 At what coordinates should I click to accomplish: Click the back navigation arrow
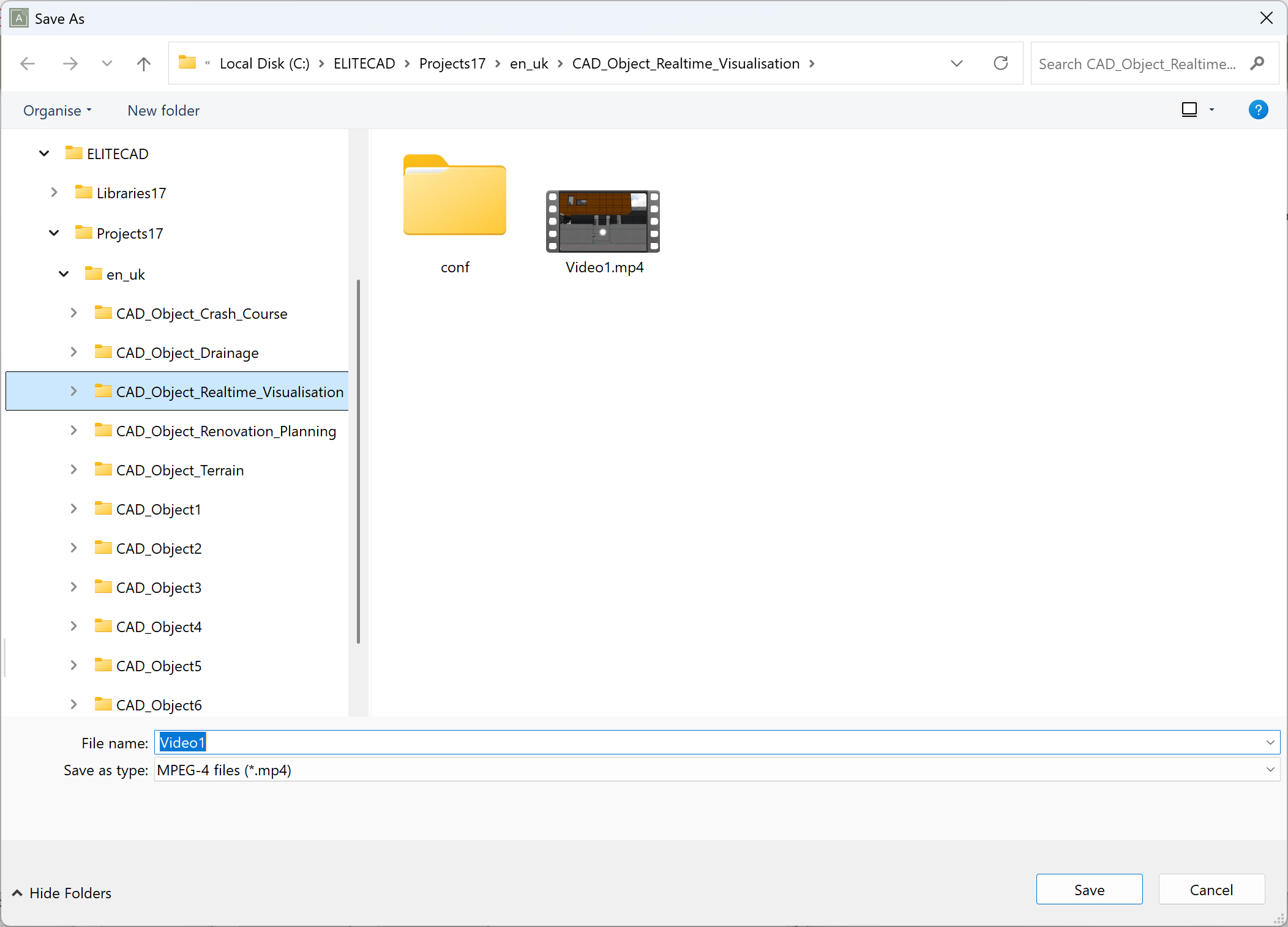(28, 64)
